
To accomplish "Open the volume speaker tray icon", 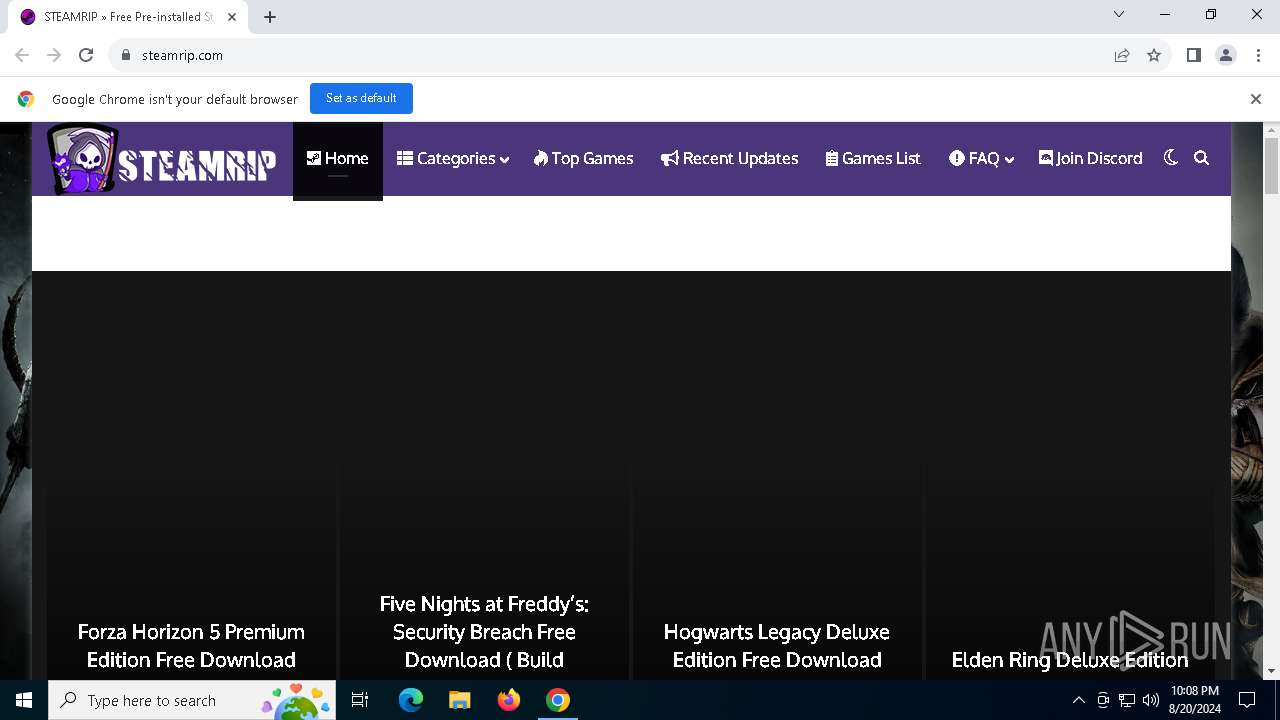I will [x=1151, y=700].
